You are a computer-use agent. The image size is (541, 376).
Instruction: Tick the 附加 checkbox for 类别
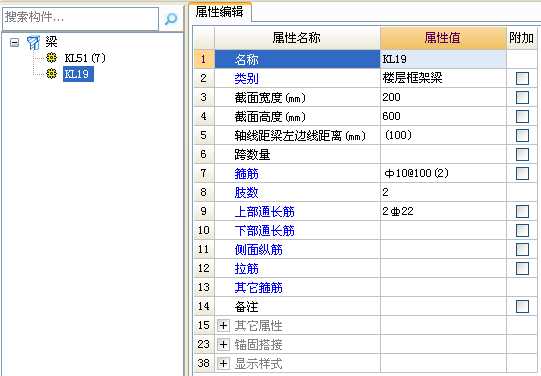(x=522, y=79)
